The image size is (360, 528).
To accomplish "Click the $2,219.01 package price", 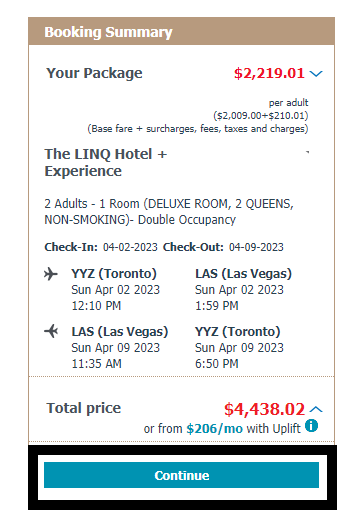I will pyautogui.click(x=269, y=73).
